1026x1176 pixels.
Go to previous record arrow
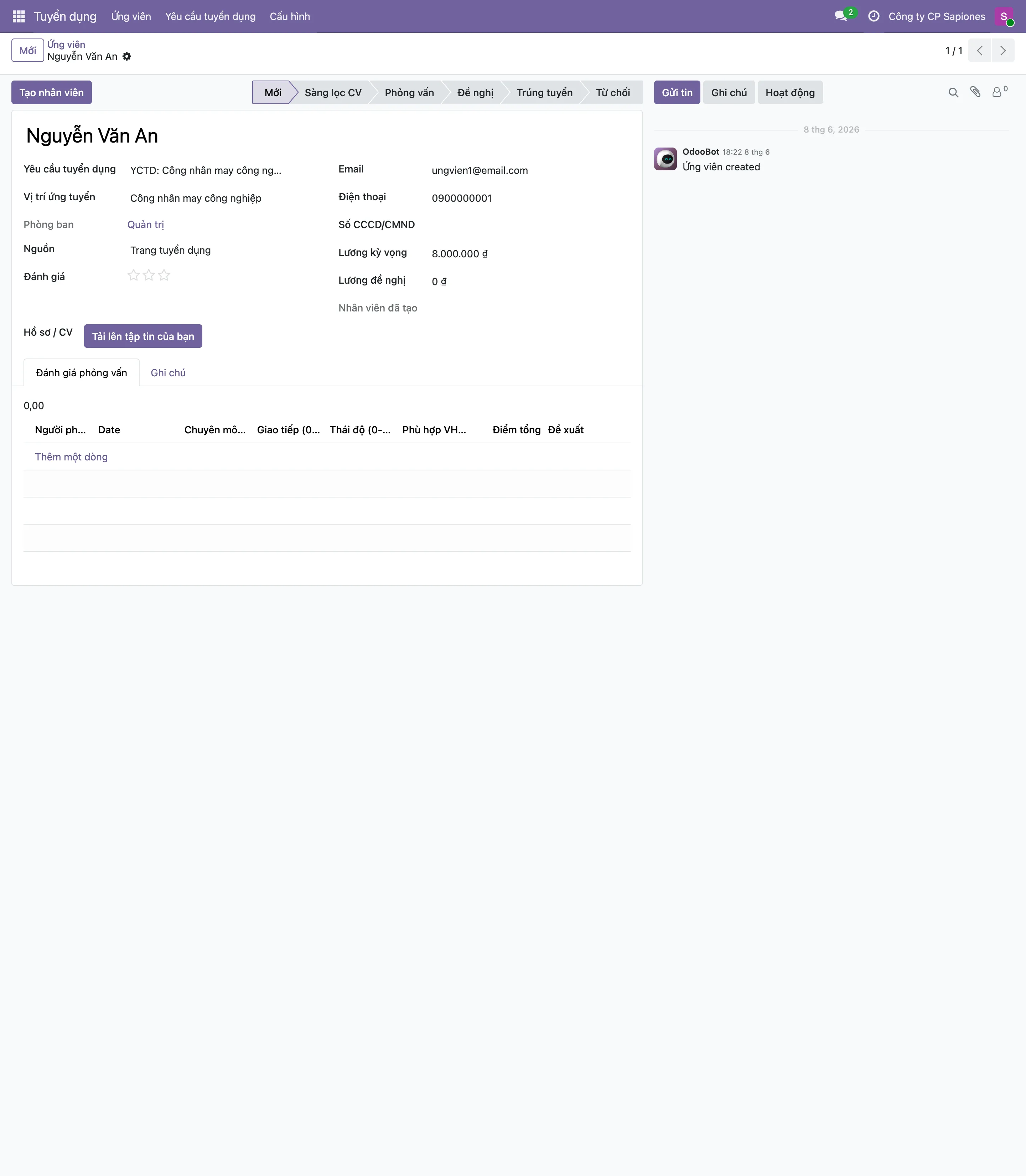[980, 51]
